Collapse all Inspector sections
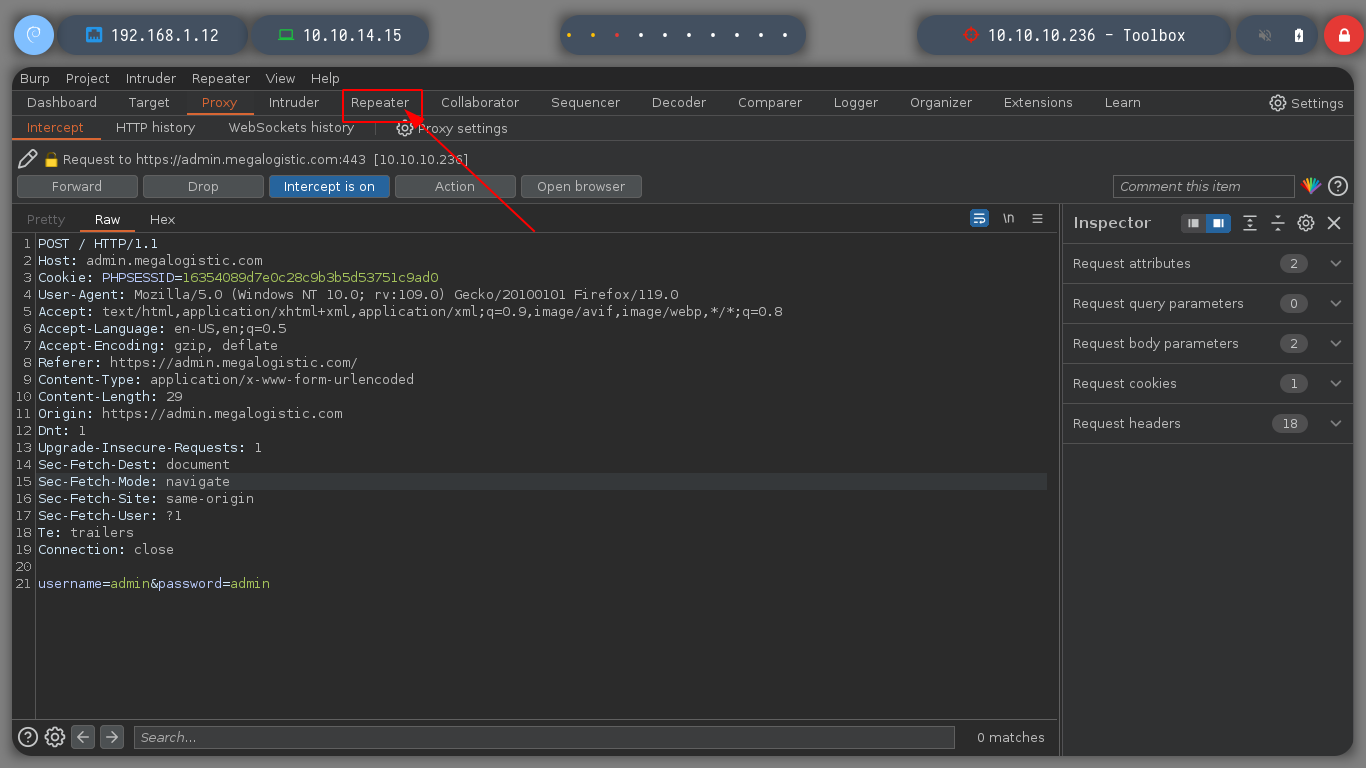This screenshot has height=768, width=1366. pyautogui.click(x=1277, y=223)
